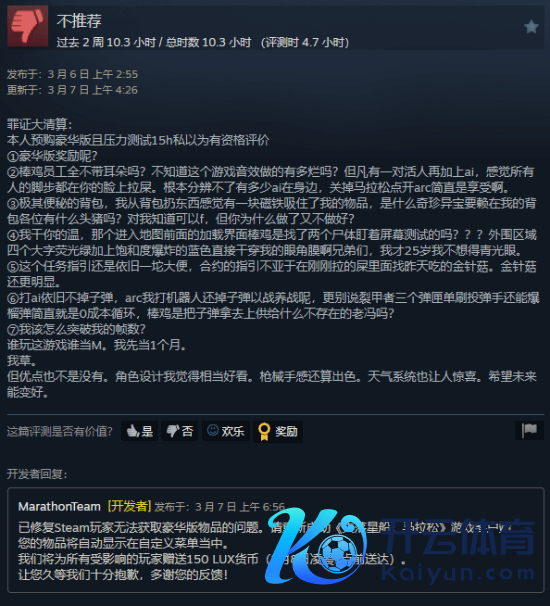Click the 罪证大清算 review heading line
This screenshot has height=606, width=550.
(x=39, y=124)
